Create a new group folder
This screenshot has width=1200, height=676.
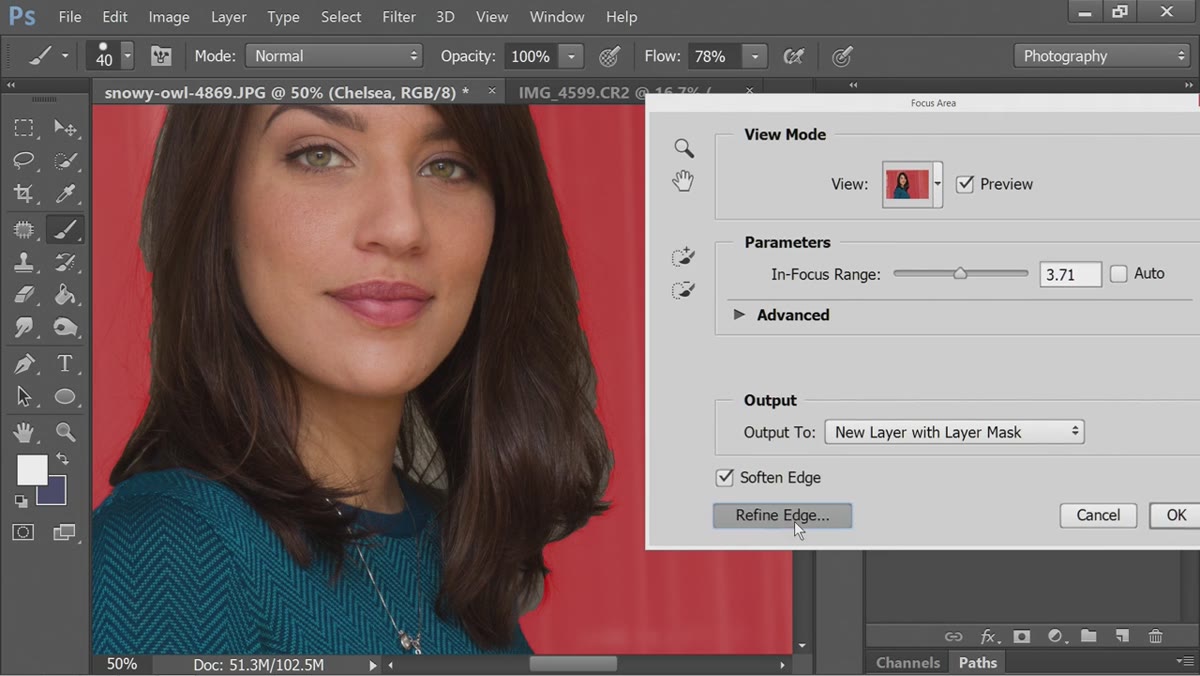click(x=1088, y=636)
